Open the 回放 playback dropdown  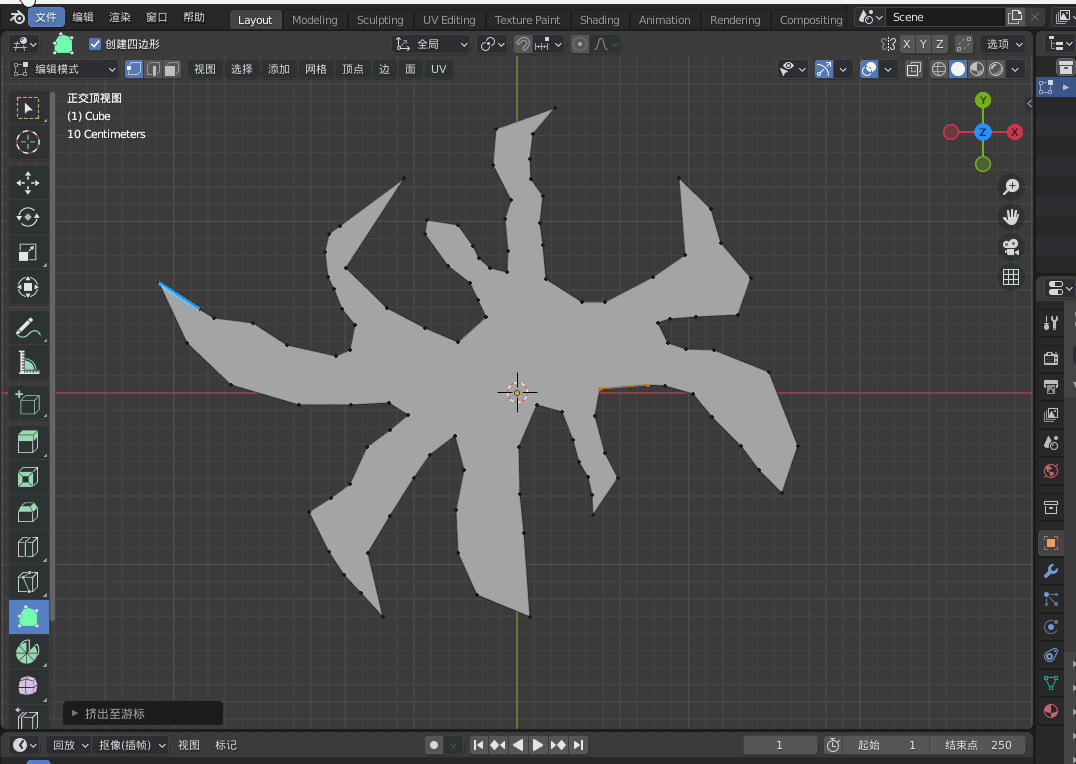pyautogui.click(x=69, y=745)
